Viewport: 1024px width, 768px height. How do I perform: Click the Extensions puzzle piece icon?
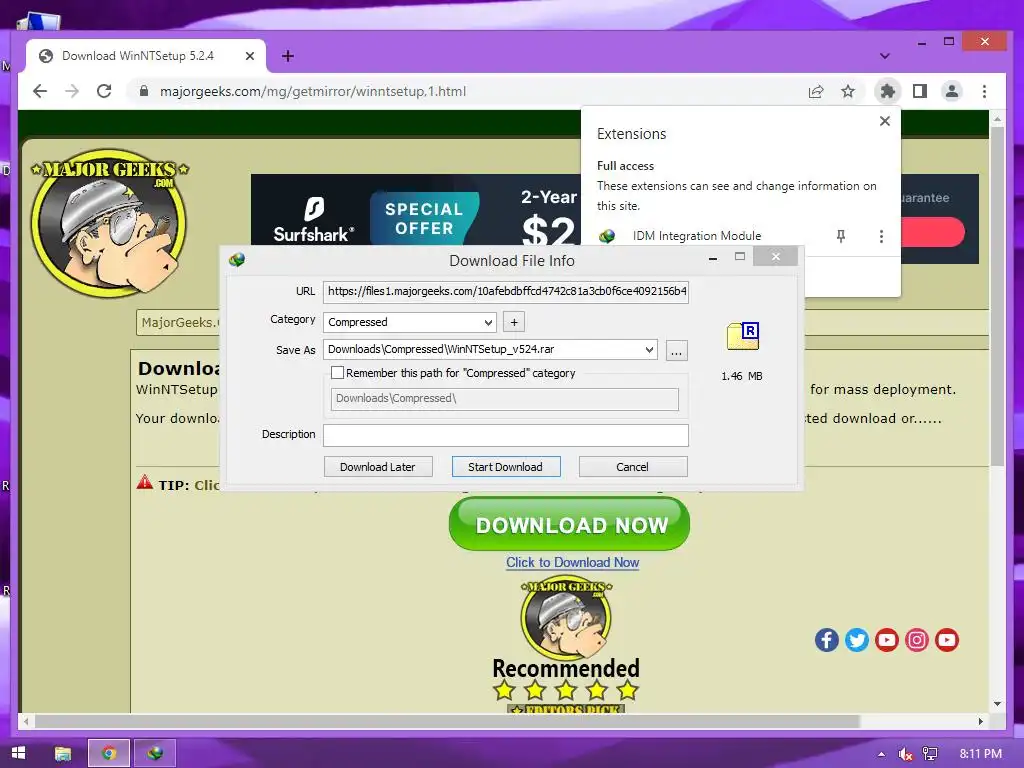tap(888, 91)
